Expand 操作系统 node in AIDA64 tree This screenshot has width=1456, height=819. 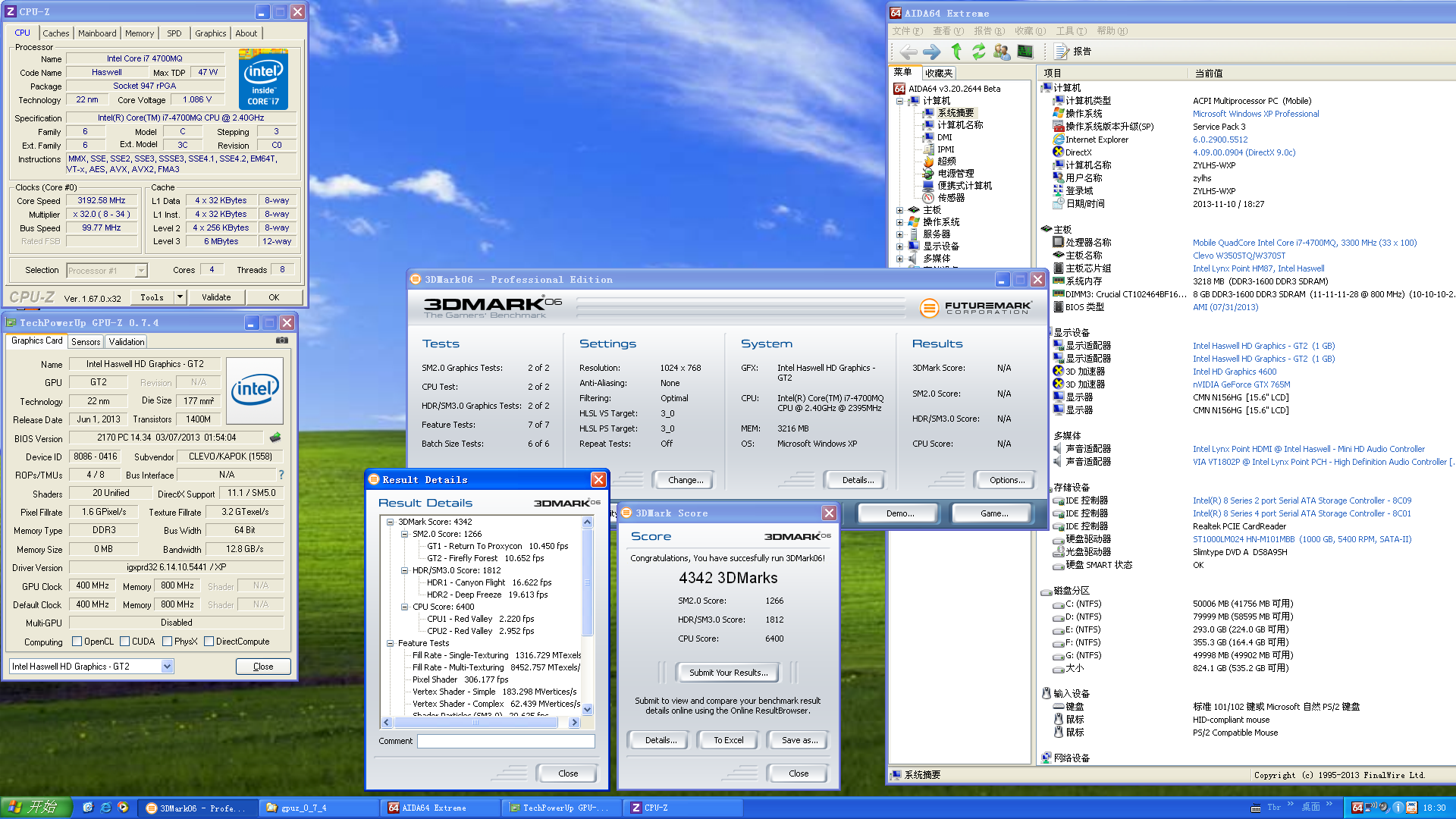(x=899, y=222)
